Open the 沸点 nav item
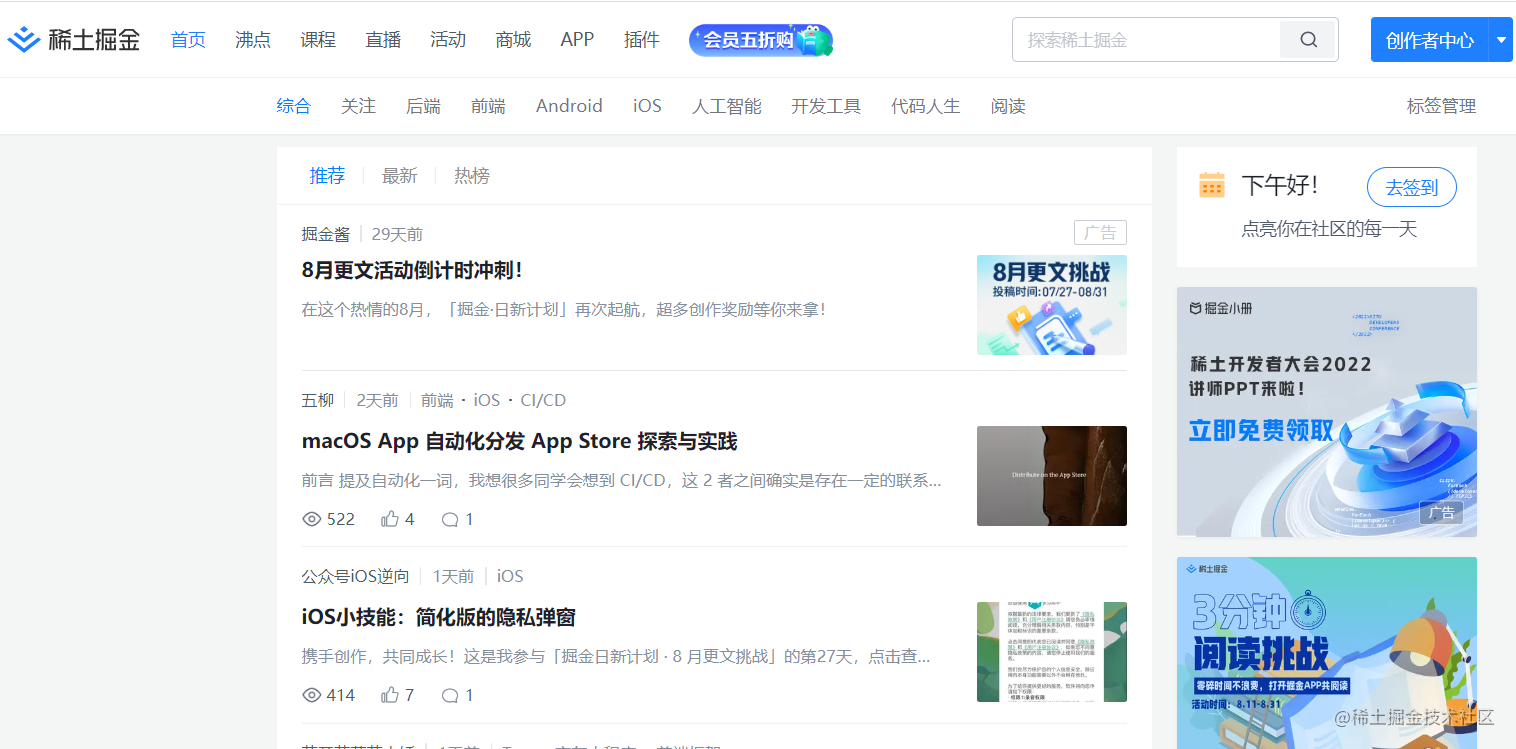1516x749 pixels. [x=253, y=40]
